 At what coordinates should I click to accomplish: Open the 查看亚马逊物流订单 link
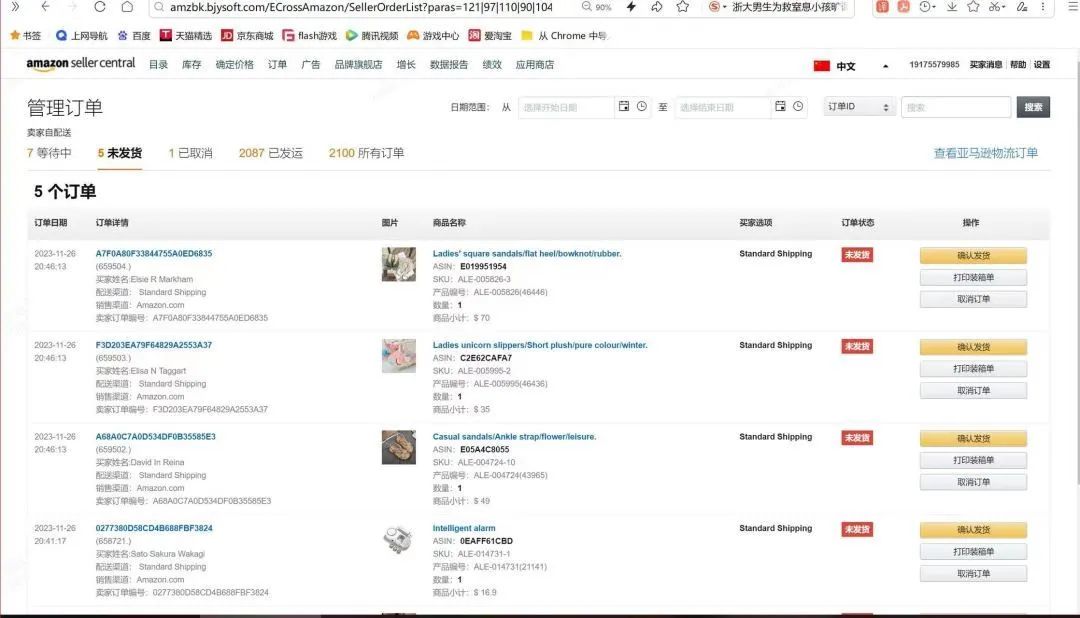[985, 153]
